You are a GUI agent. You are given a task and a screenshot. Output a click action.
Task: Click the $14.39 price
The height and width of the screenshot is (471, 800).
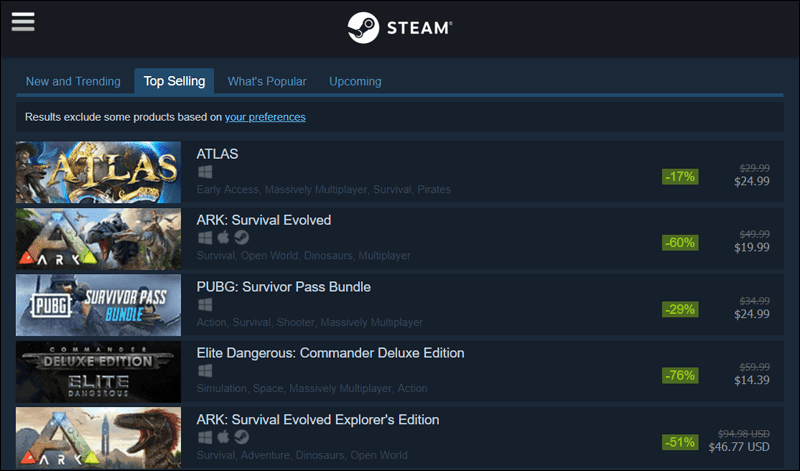(x=752, y=380)
